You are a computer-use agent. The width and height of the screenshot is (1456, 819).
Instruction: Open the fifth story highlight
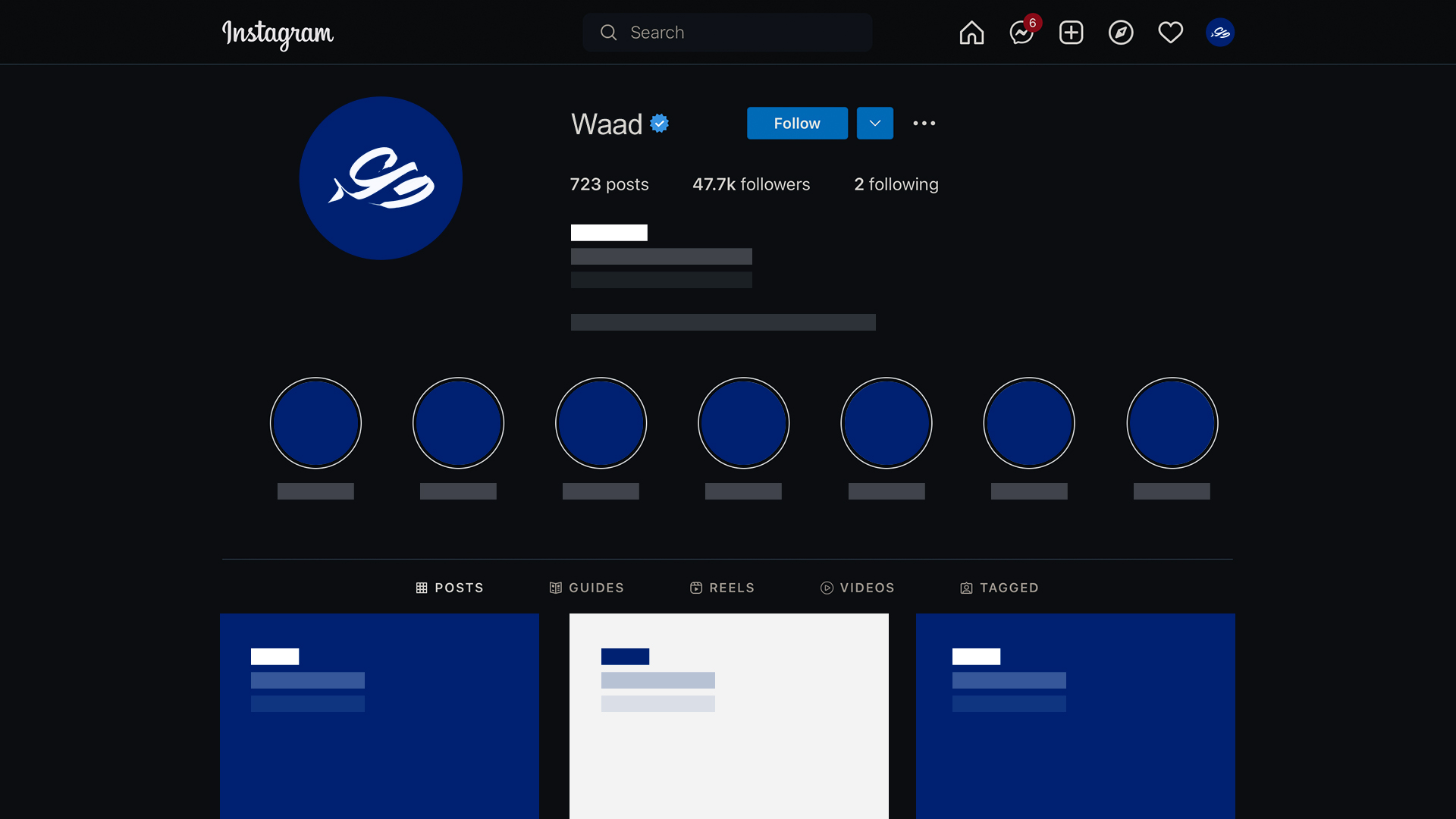click(x=886, y=423)
